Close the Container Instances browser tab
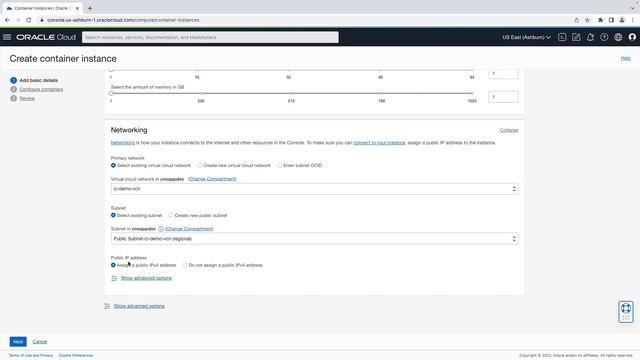The width and height of the screenshot is (640, 360). coord(77,8)
